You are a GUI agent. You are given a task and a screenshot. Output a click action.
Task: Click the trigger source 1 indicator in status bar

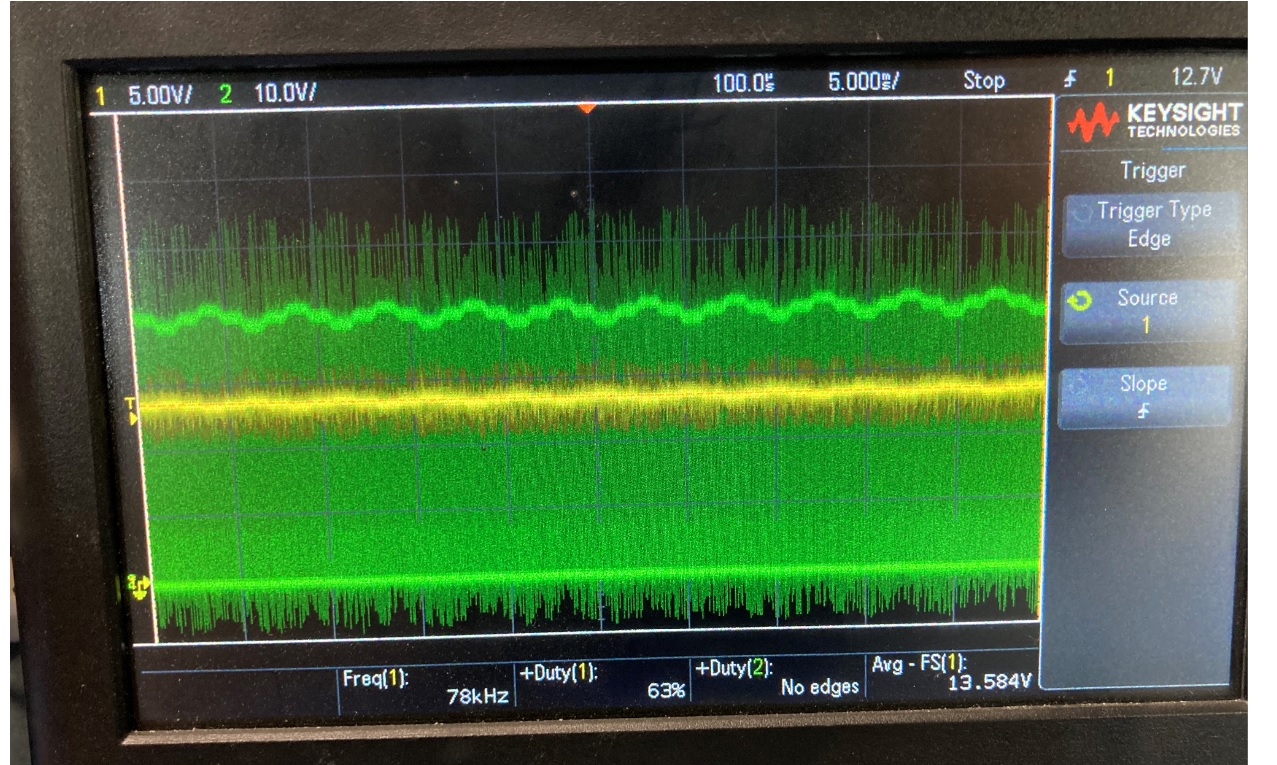point(1109,77)
